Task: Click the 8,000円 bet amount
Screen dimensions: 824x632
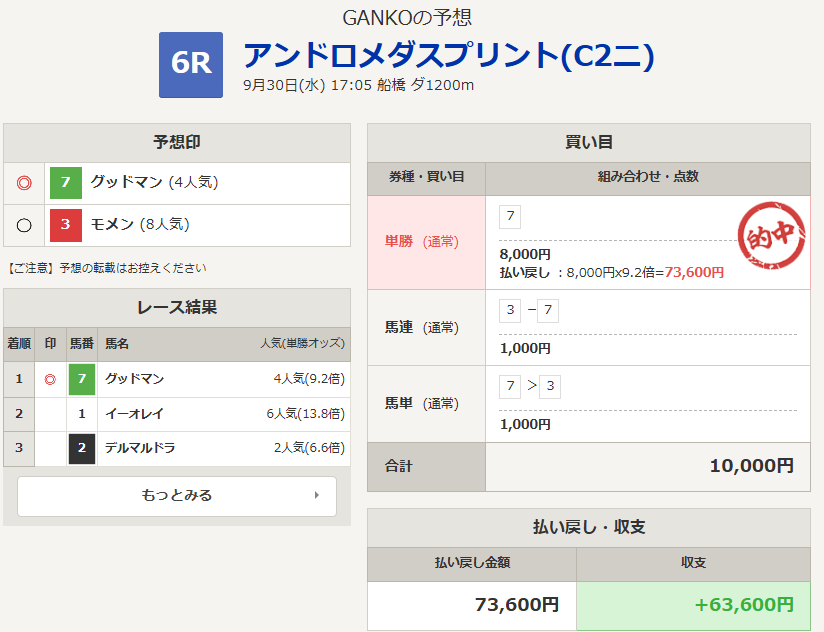Action: pos(525,255)
